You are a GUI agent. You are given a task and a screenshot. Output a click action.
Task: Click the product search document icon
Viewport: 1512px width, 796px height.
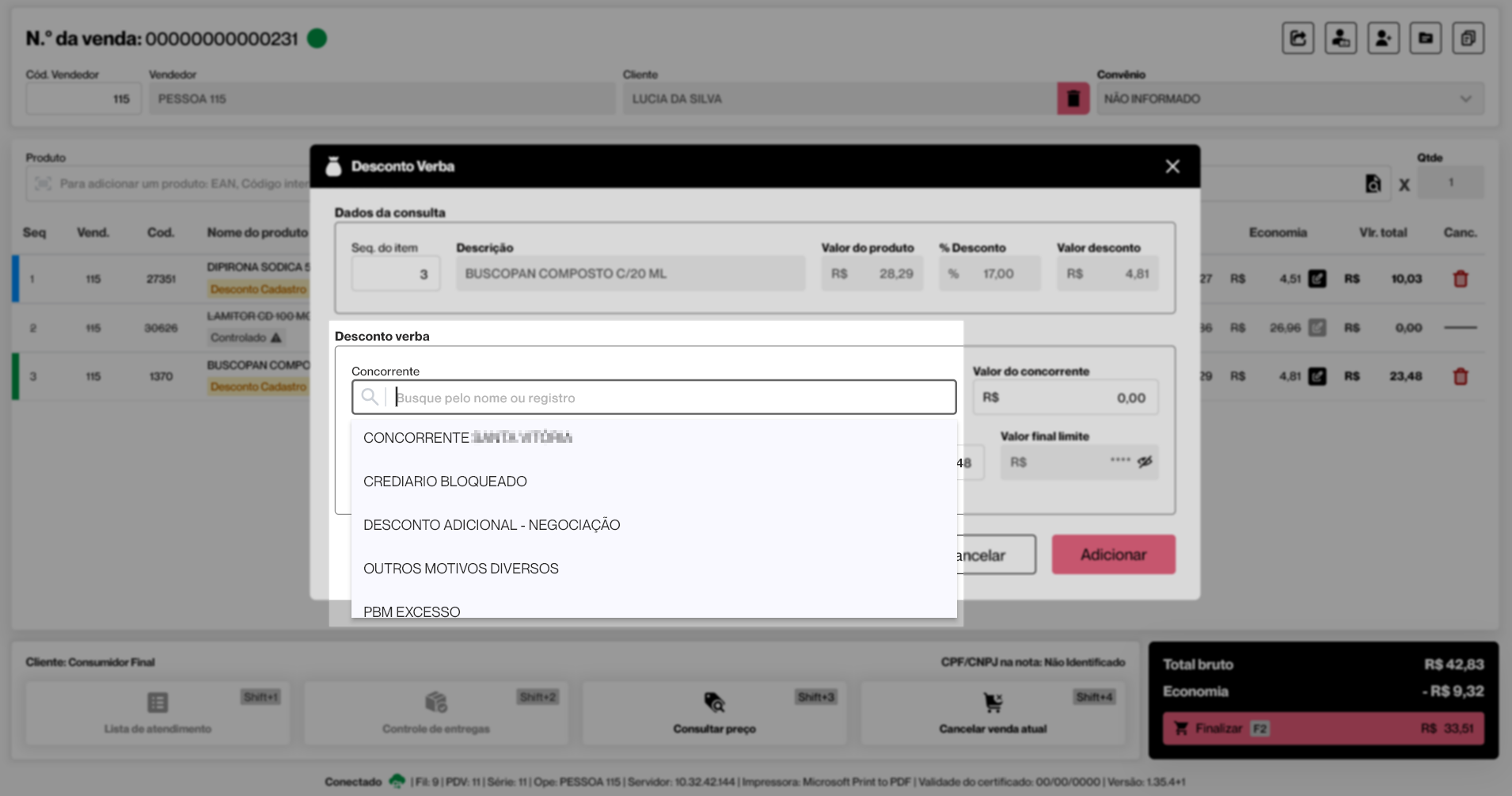pos(1373,184)
